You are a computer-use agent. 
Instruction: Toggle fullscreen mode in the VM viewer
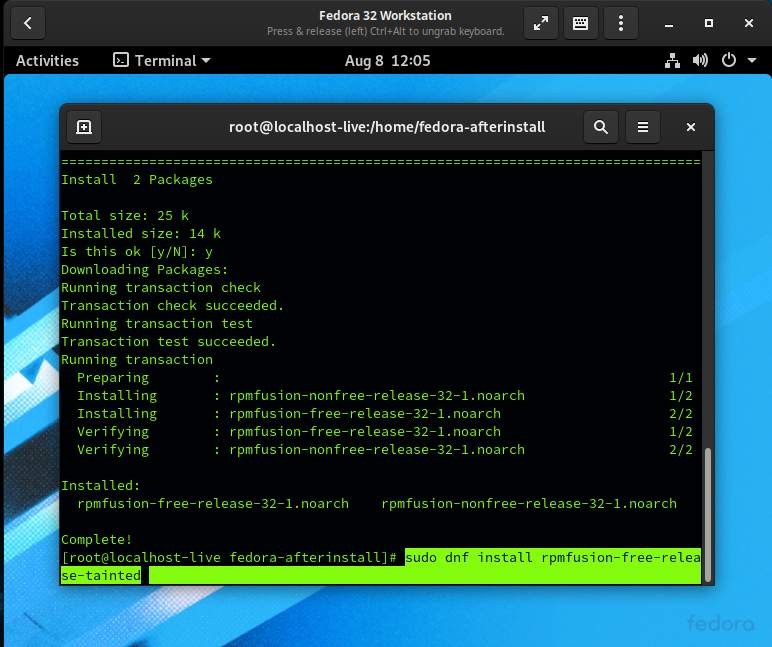click(x=541, y=23)
